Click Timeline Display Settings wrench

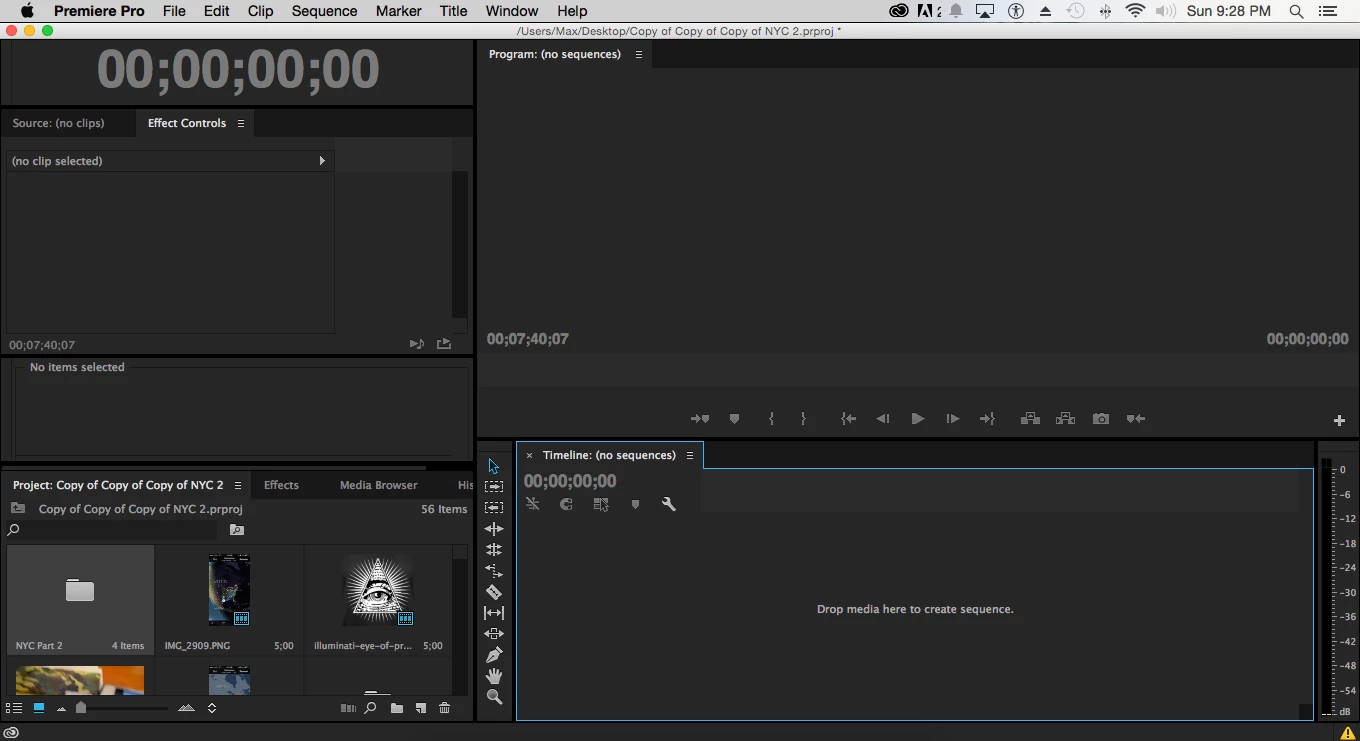point(669,505)
